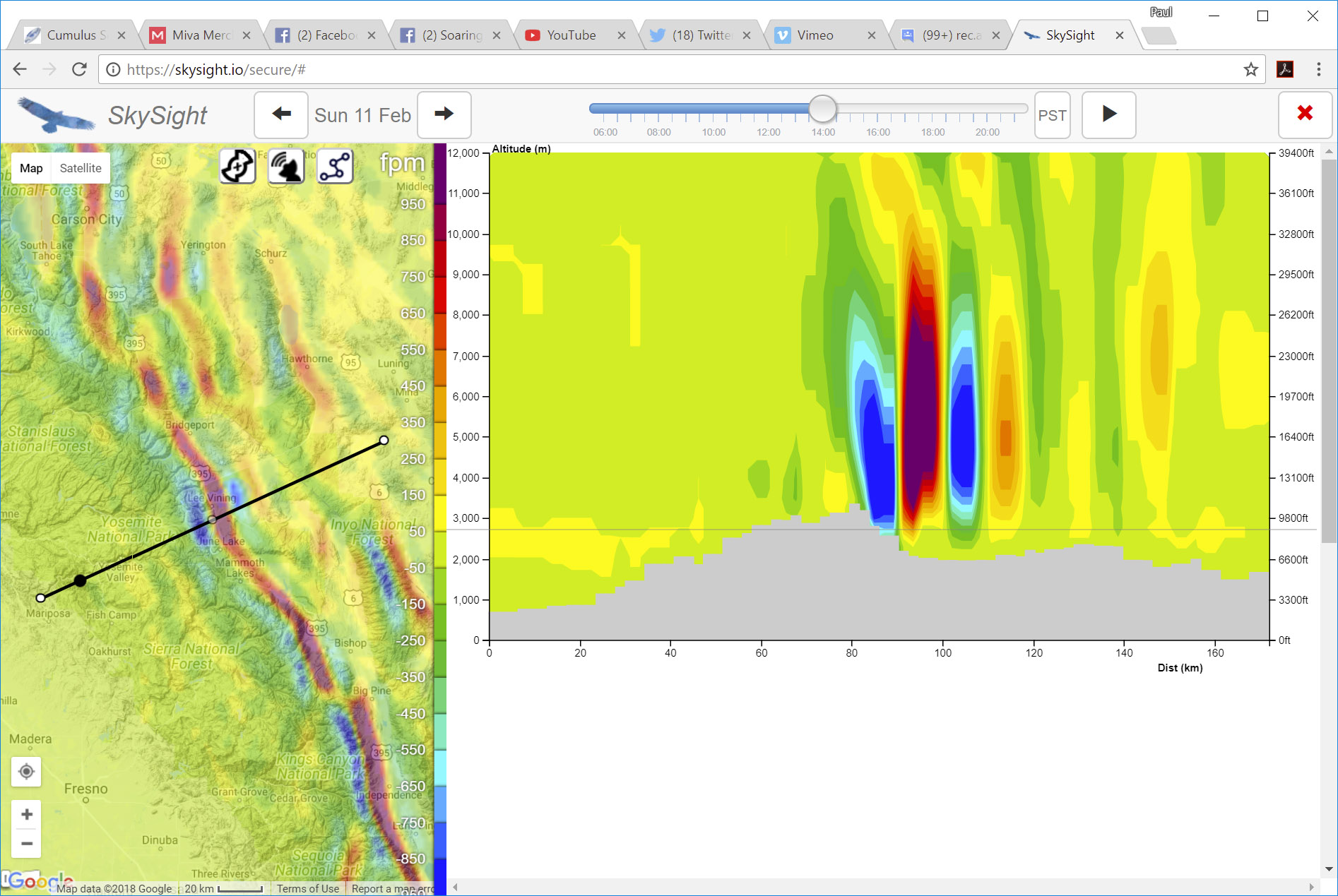Center map on my location

[26, 772]
